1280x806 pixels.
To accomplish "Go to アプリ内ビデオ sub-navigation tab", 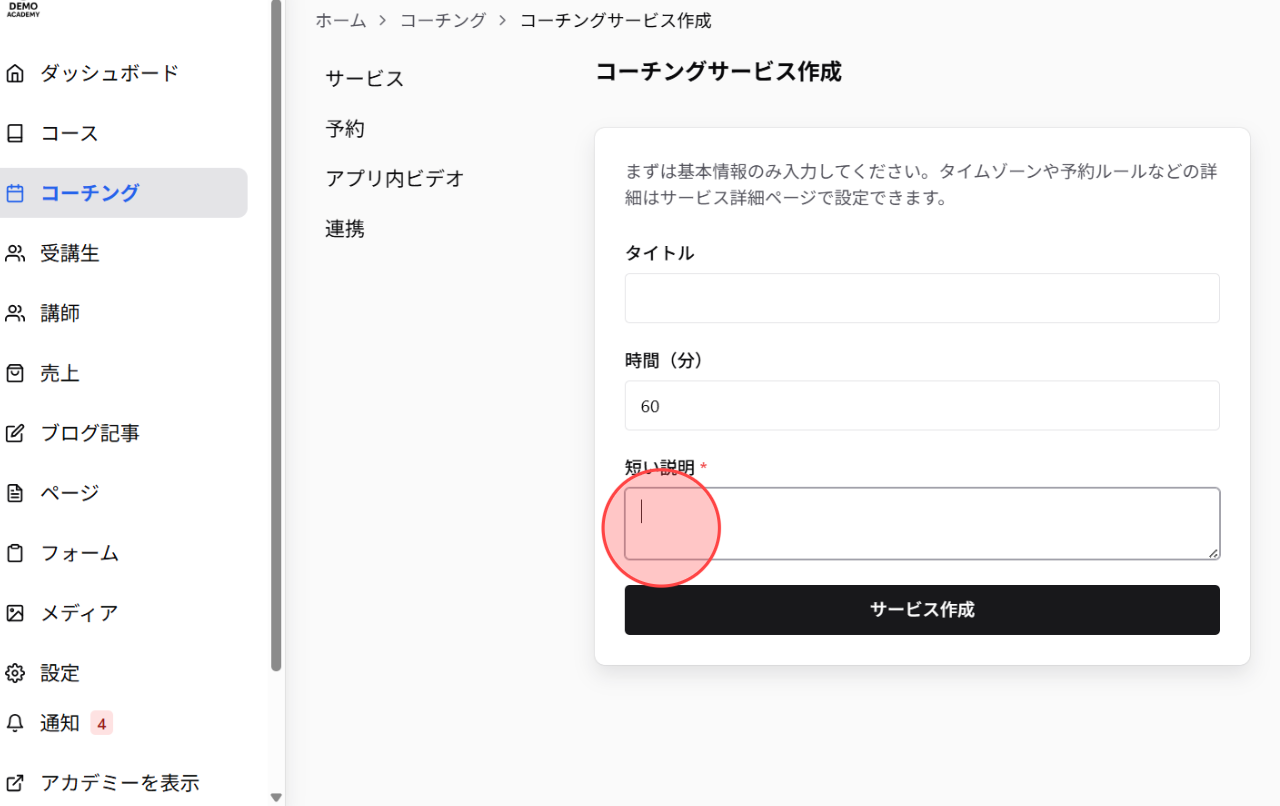I will 395,179.
